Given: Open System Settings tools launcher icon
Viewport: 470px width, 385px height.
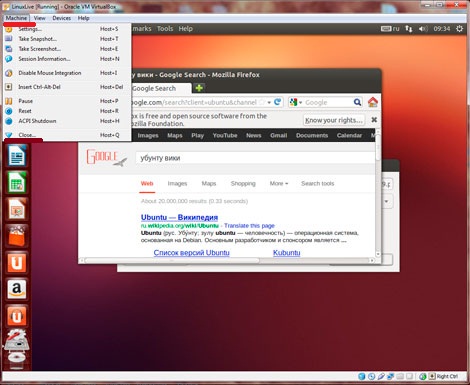Looking at the screenshot, I should pyautogui.click(x=17, y=340).
